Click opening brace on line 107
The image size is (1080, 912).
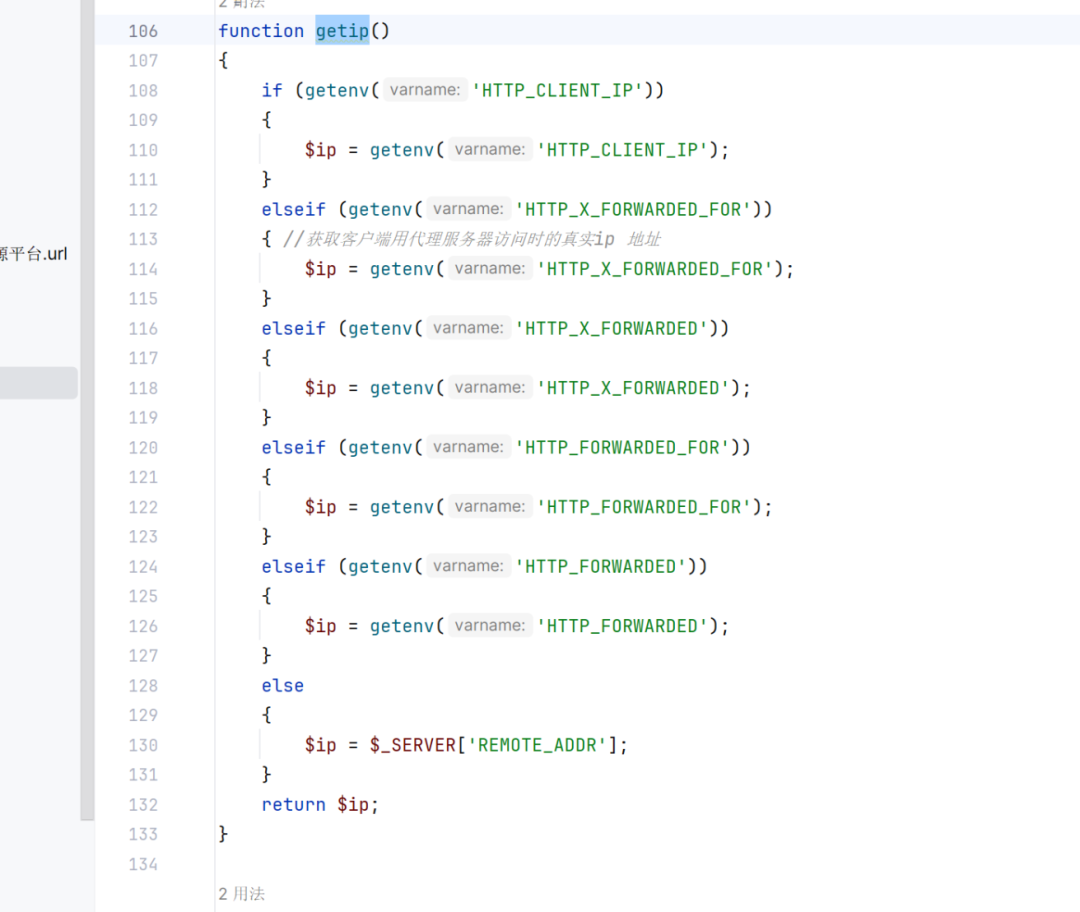point(223,61)
